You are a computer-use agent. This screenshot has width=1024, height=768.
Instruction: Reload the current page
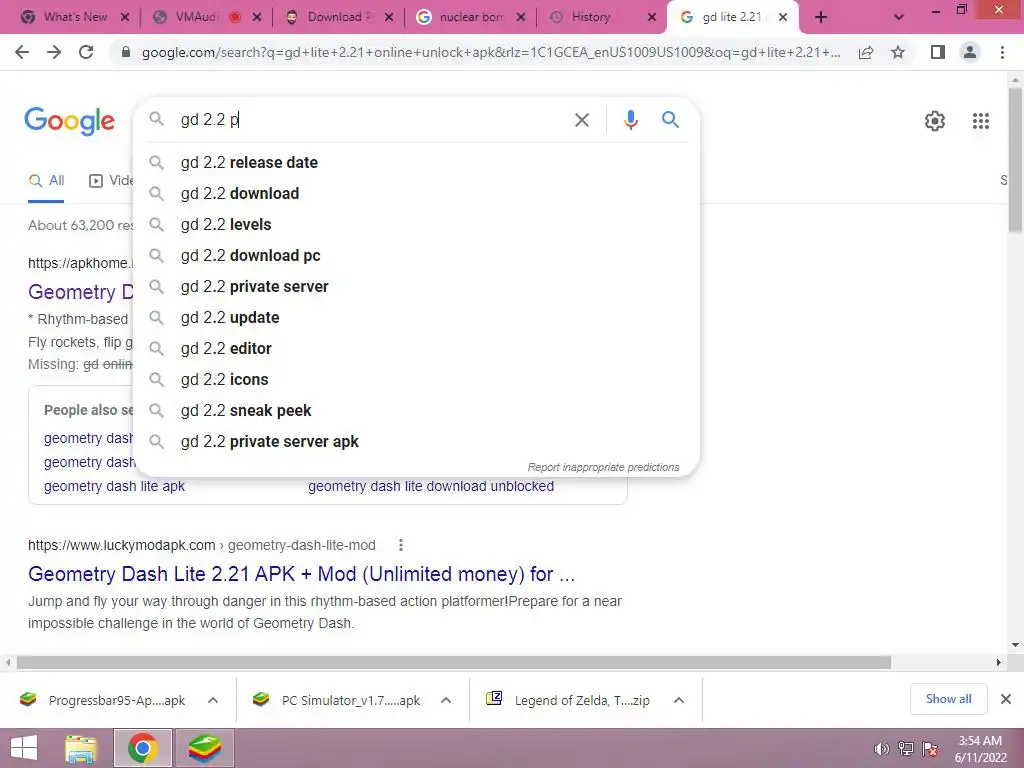86,52
